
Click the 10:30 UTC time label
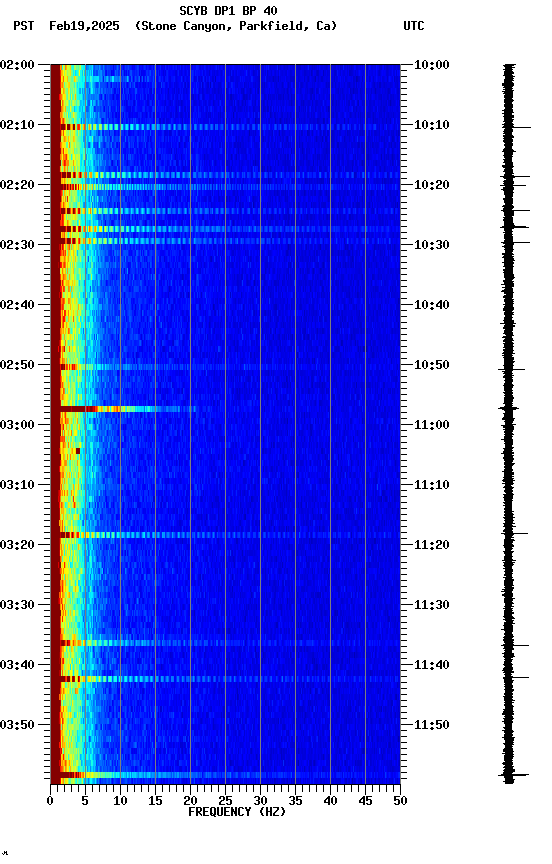click(431, 245)
